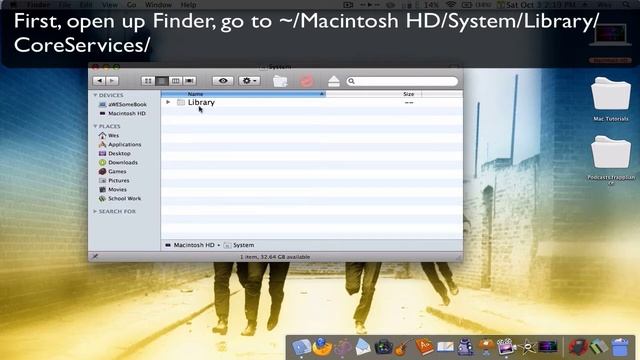Collapse the PLACES sidebar section
This screenshot has height=360, width=640.
[95, 126]
